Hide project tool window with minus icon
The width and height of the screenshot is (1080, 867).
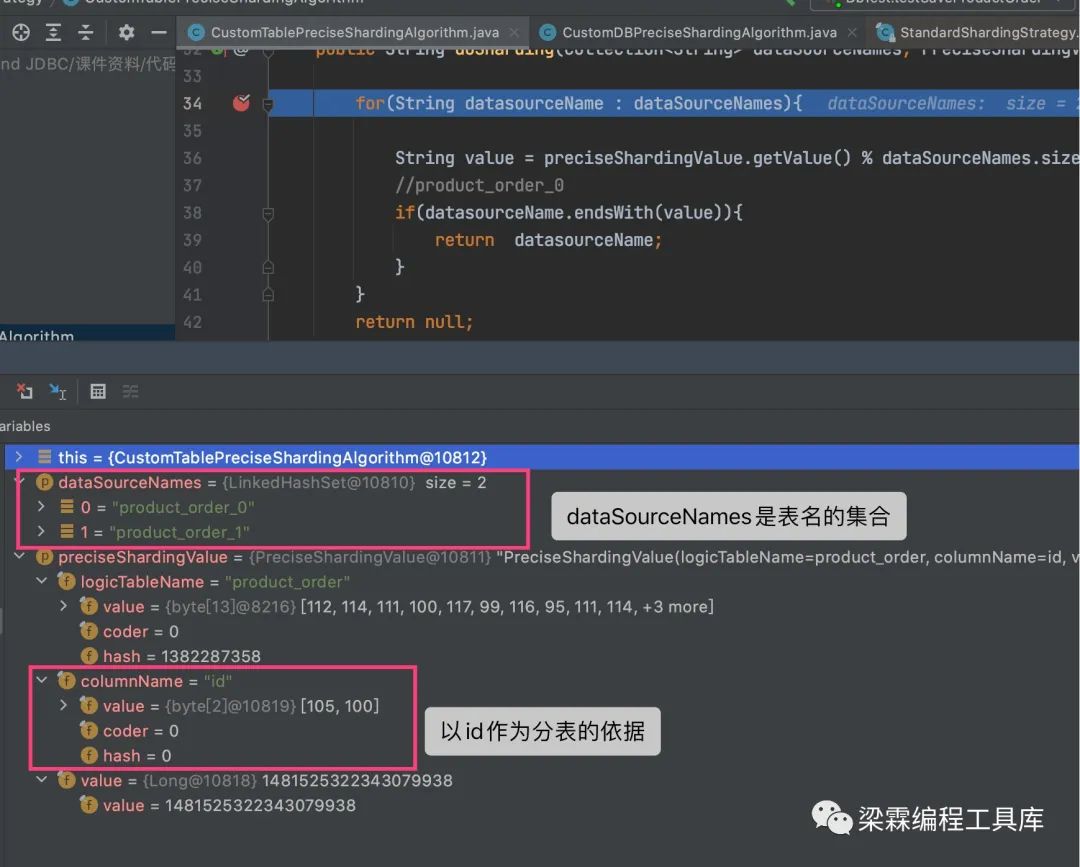[x=159, y=32]
